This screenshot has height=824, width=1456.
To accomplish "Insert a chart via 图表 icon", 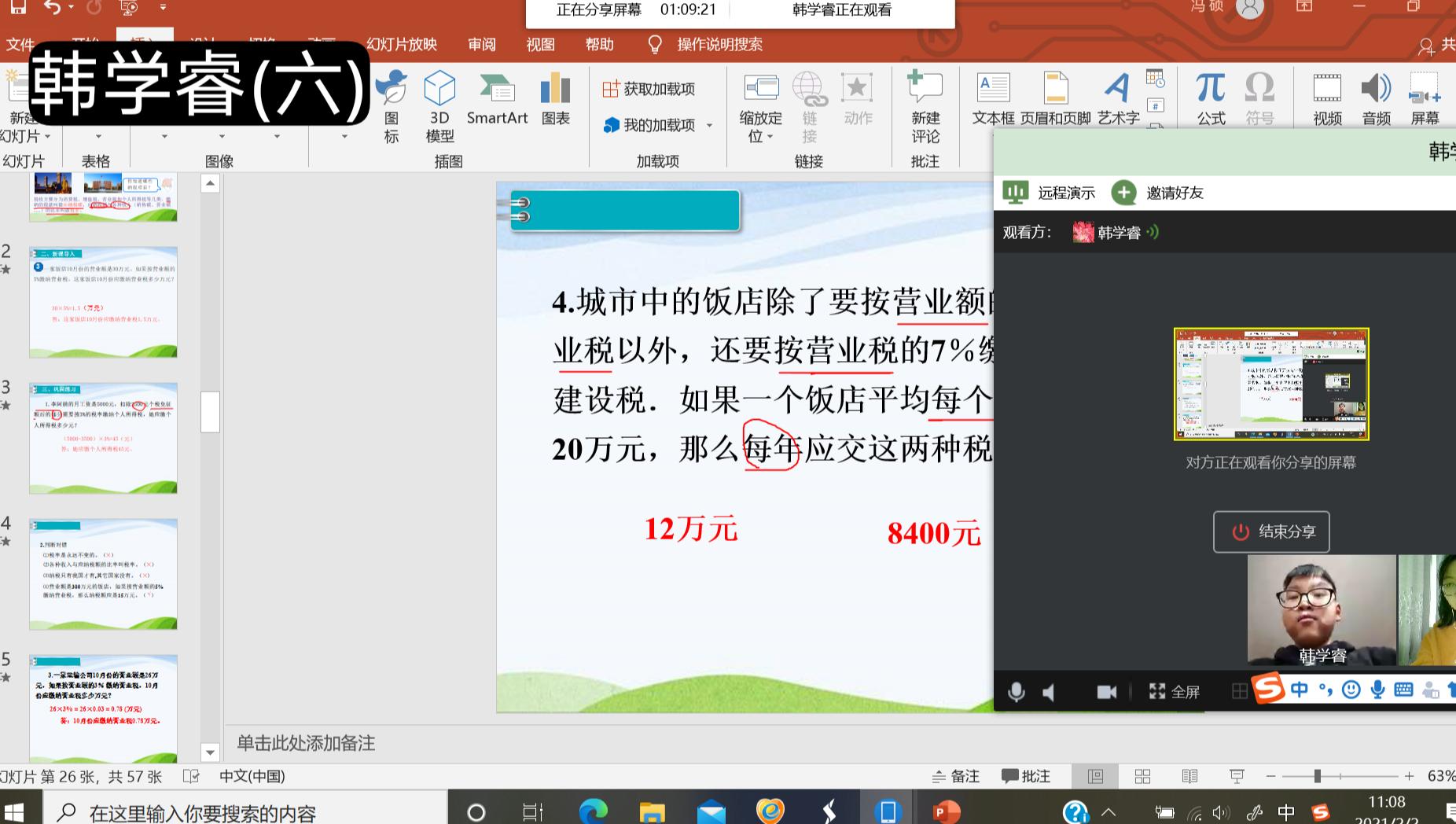I will pyautogui.click(x=555, y=100).
